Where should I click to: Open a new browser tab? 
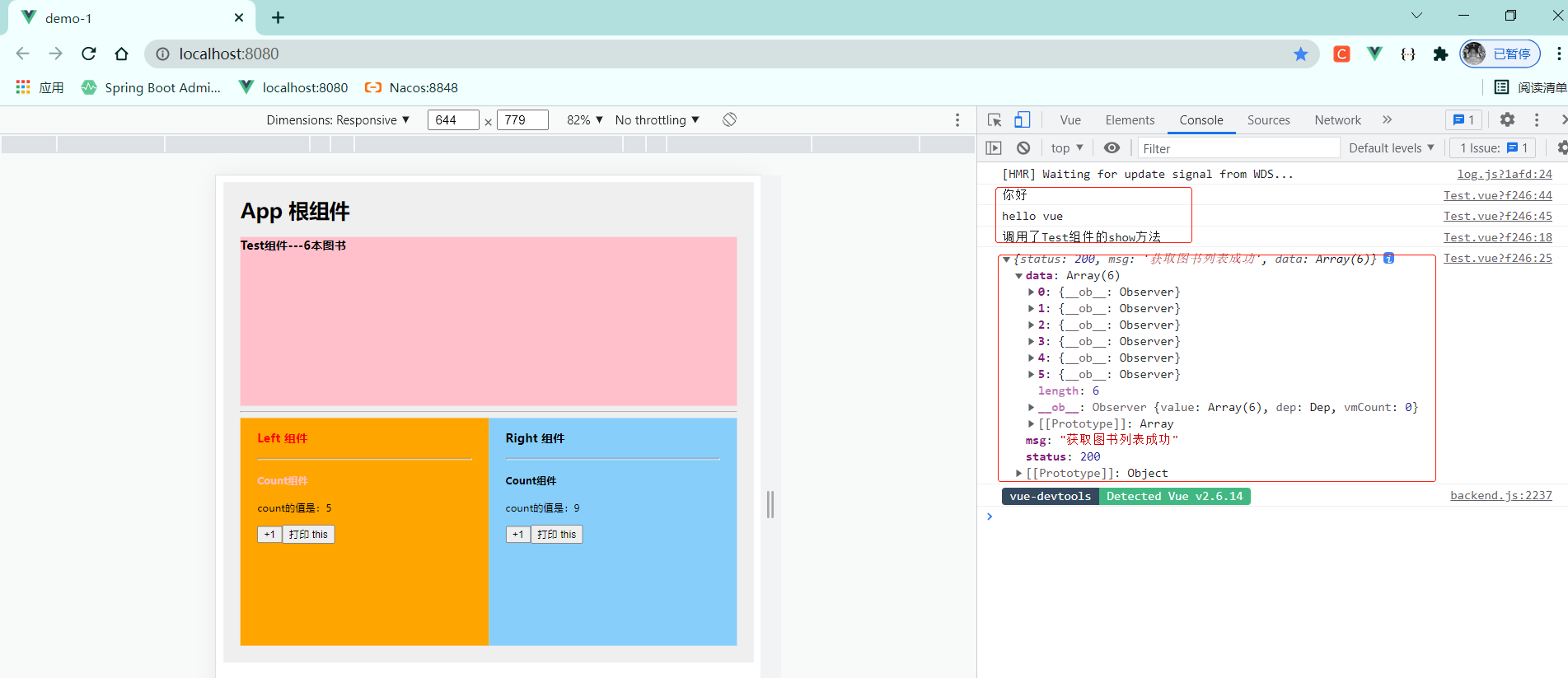pos(278,17)
